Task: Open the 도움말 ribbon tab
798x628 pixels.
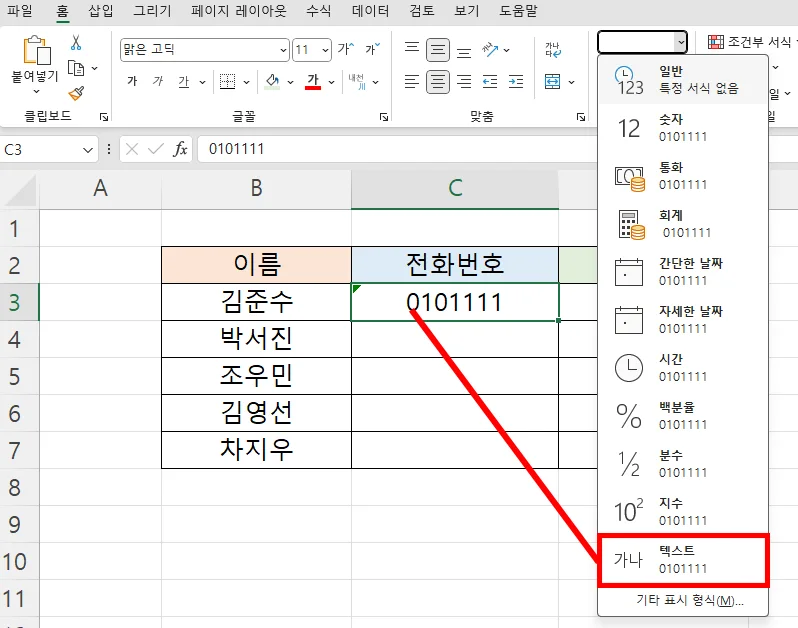Action: point(518,11)
